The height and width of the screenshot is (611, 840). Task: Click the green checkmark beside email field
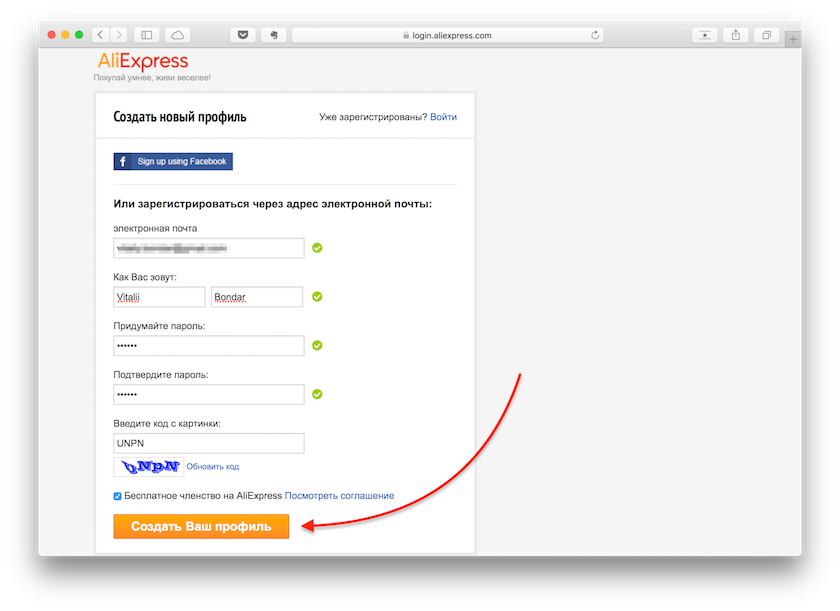(317, 248)
